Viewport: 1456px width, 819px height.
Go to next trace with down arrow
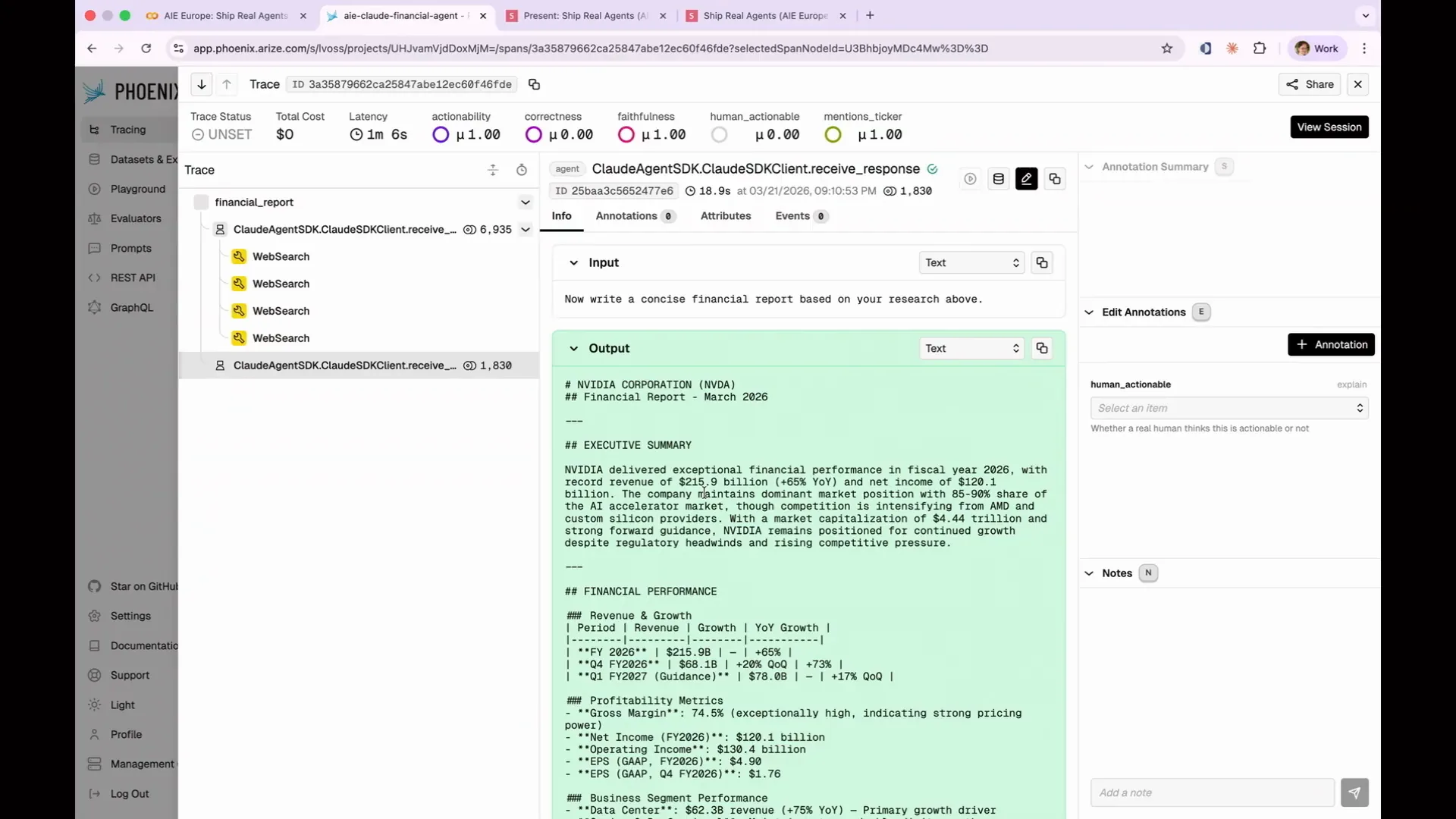201,84
